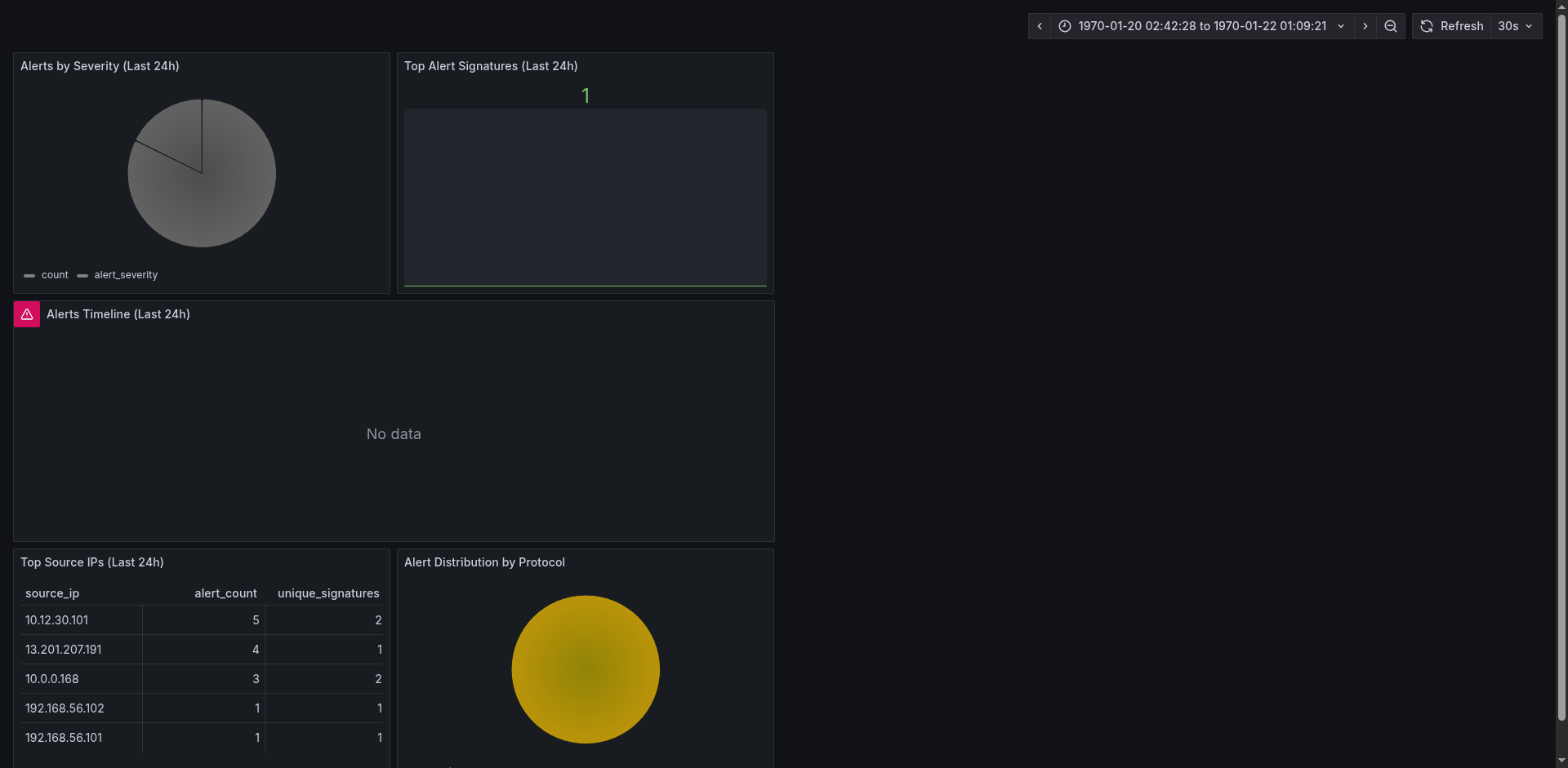Open Top Alert Signatures panel title
Viewport: 1568px width, 768px height.
(x=491, y=66)
